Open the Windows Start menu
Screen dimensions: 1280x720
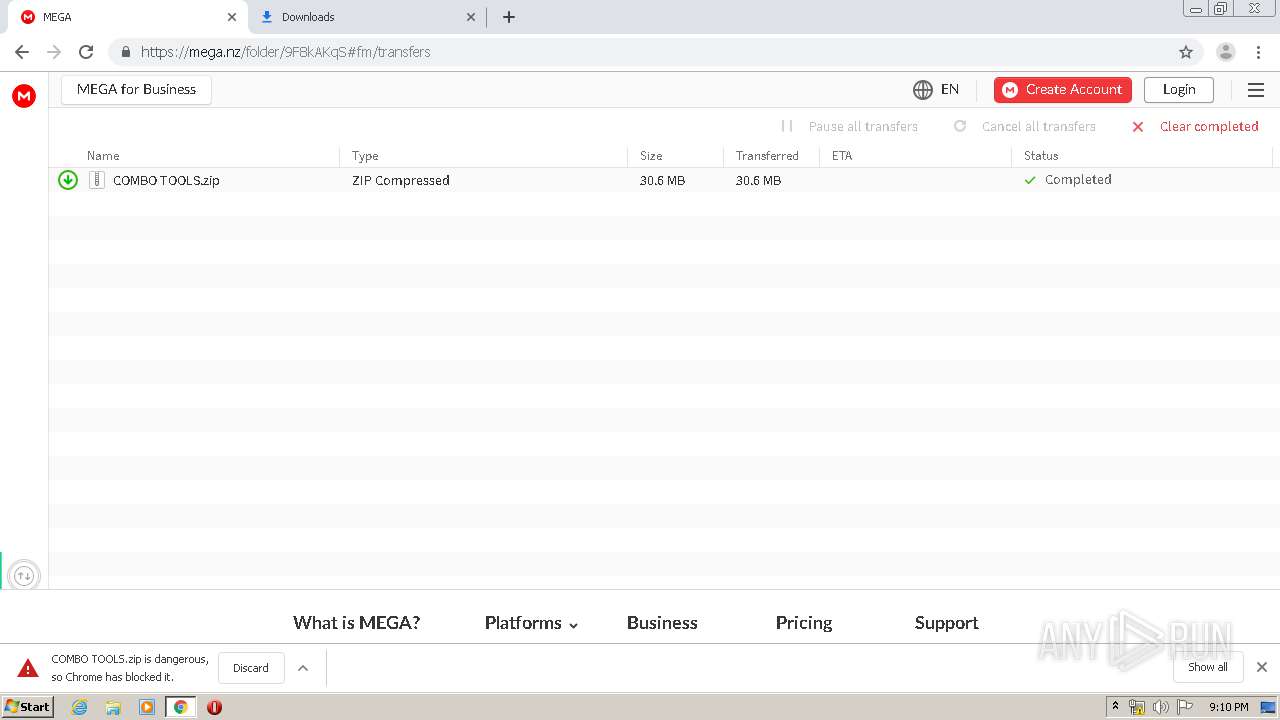pos(28,707)
